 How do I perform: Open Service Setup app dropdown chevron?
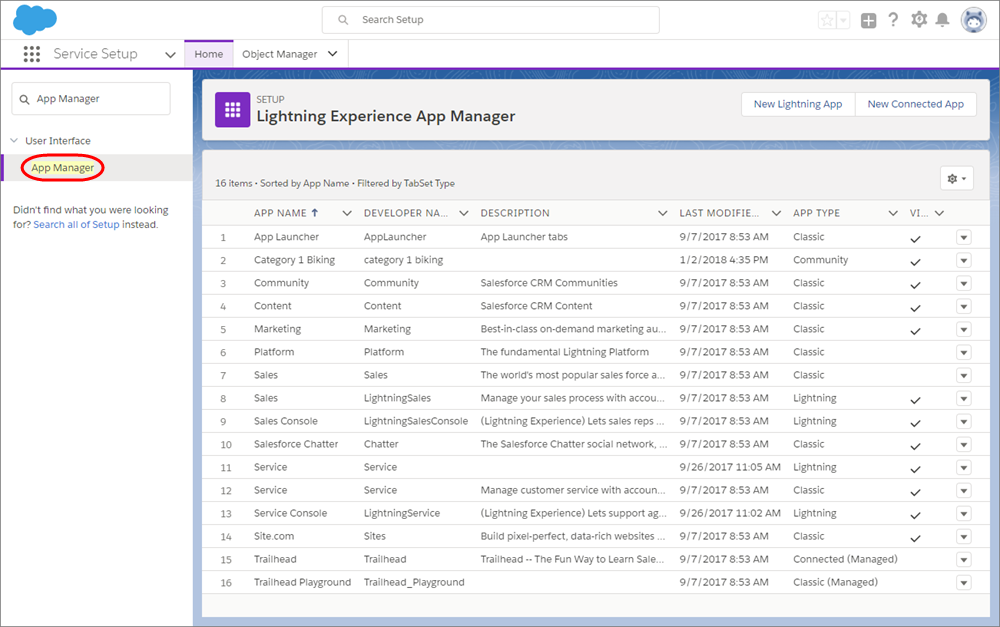tap(170, 55)
